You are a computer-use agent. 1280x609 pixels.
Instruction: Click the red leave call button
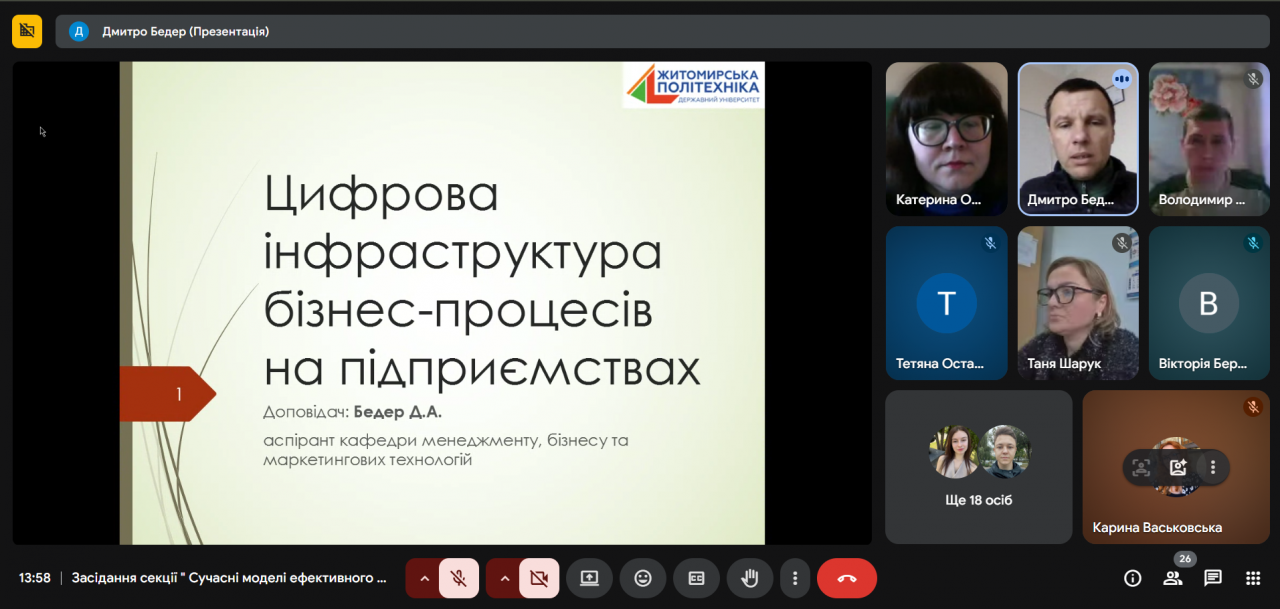coord(847,578)
